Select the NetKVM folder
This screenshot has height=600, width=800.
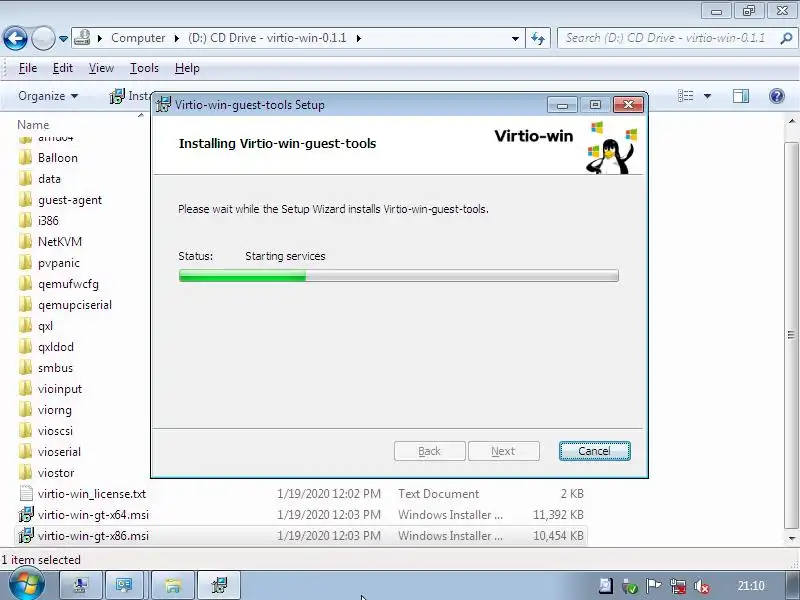point(60,241)
